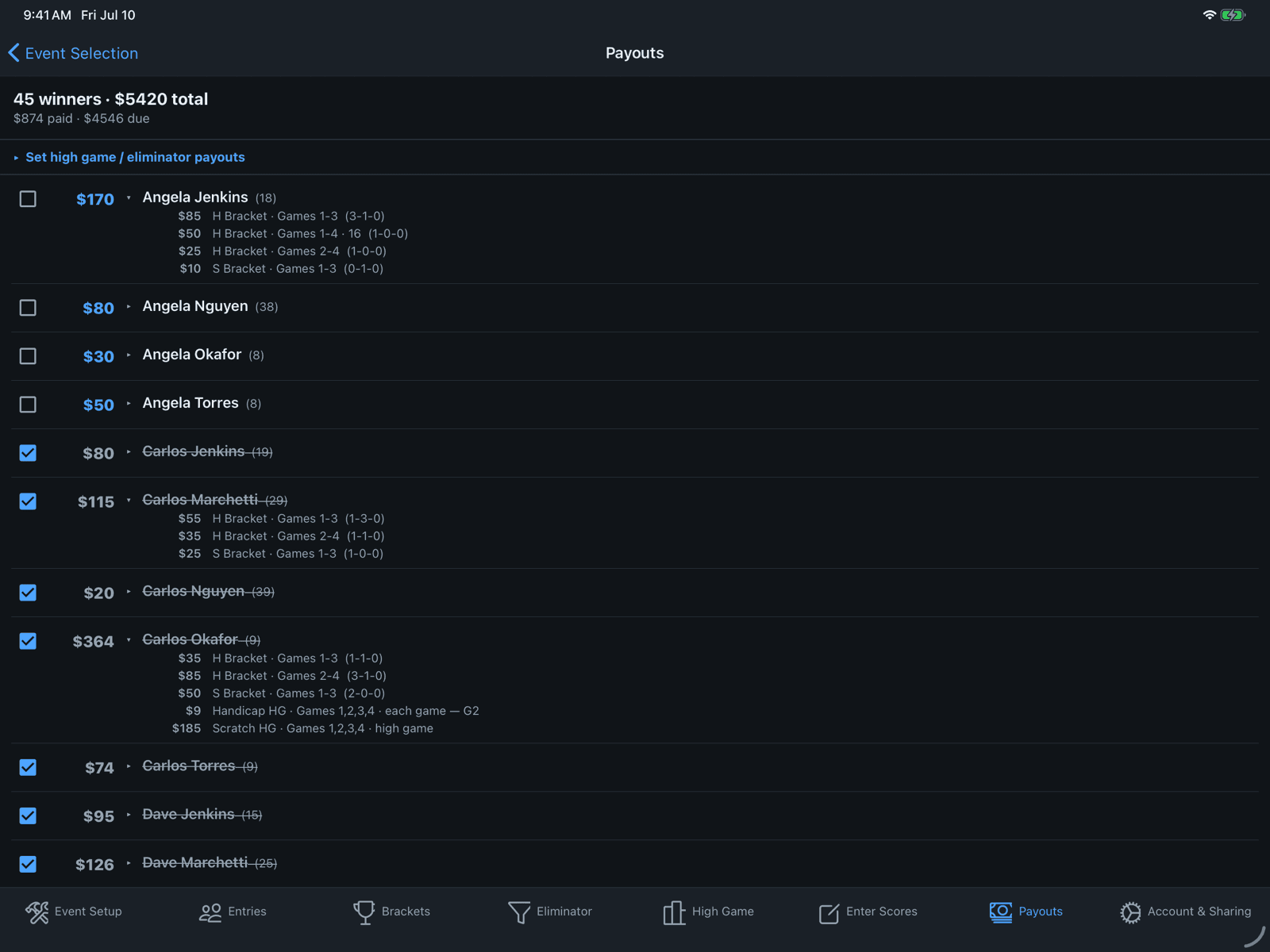Check the Angela Jenkins paid box
1270x952 pixels.
tap(28, 198)
